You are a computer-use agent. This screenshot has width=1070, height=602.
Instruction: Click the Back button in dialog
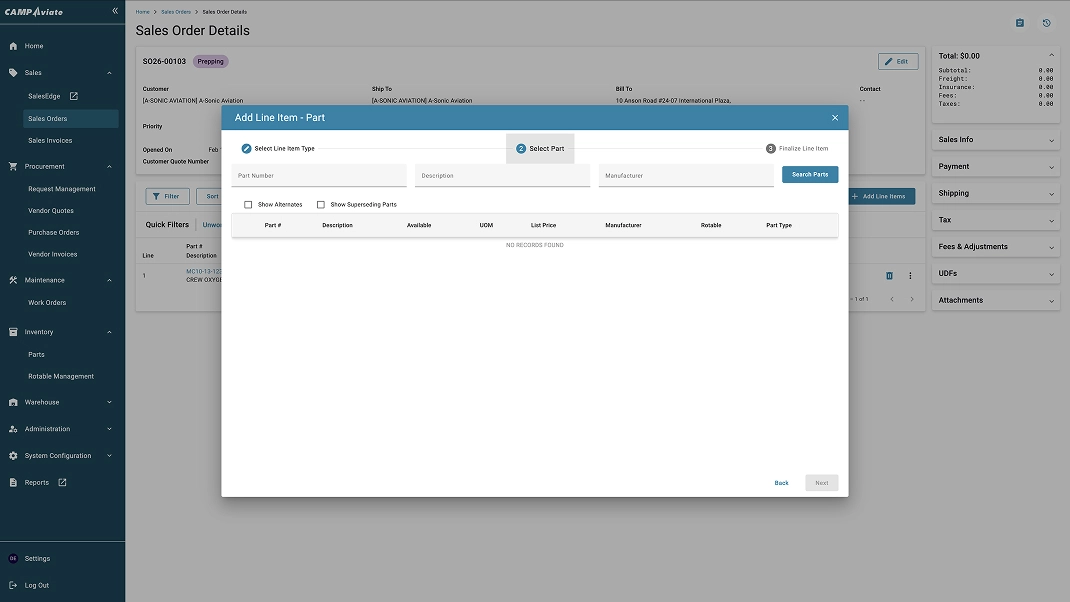pos(781,483)
